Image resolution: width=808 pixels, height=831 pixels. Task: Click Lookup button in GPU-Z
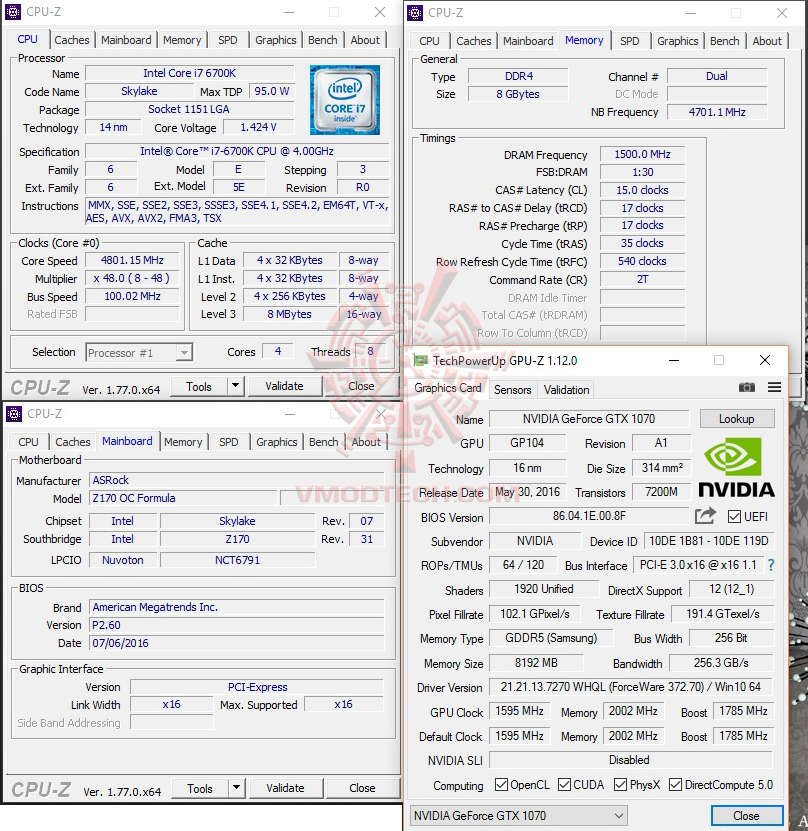[736, 419]
